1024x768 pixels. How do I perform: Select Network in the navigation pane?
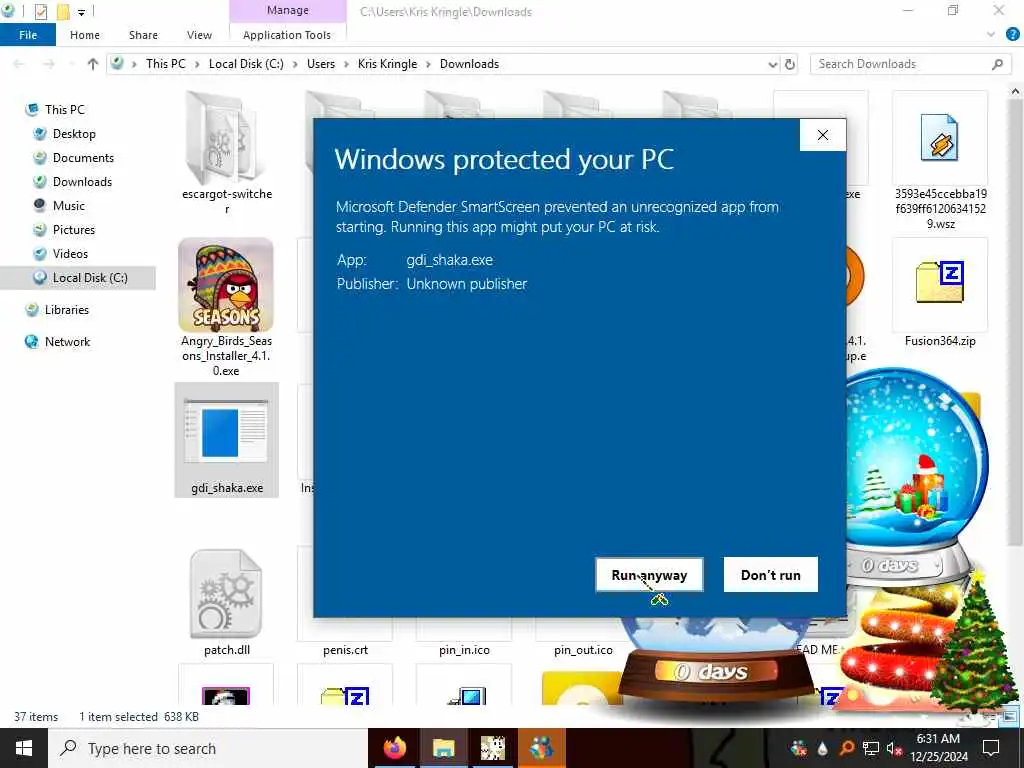point(67,342)
